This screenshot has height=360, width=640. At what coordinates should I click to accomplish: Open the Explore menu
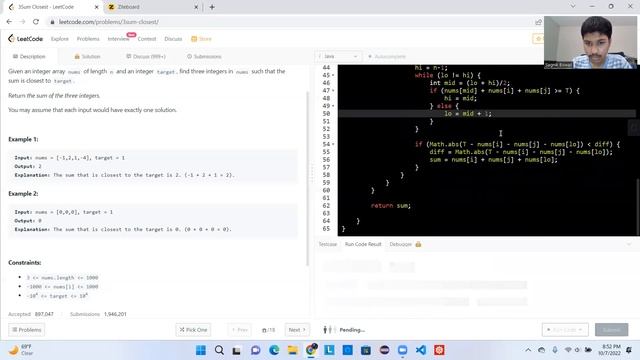60,39
